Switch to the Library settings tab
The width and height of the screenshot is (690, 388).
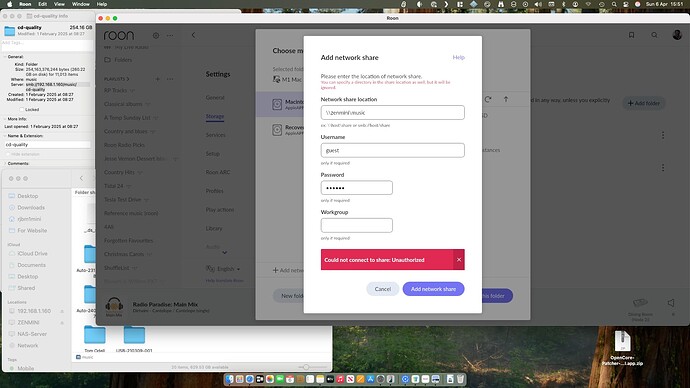pyautogui.click(x=214, y=228)
